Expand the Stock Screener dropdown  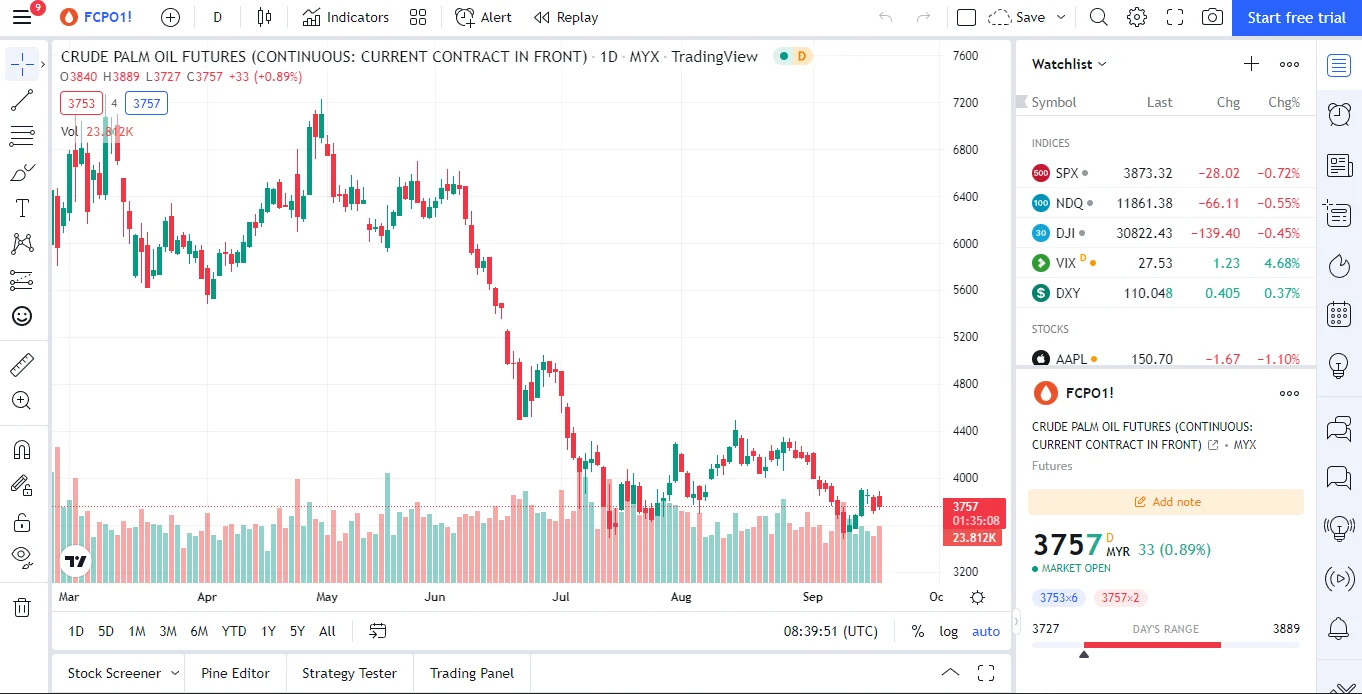(175, 673)
